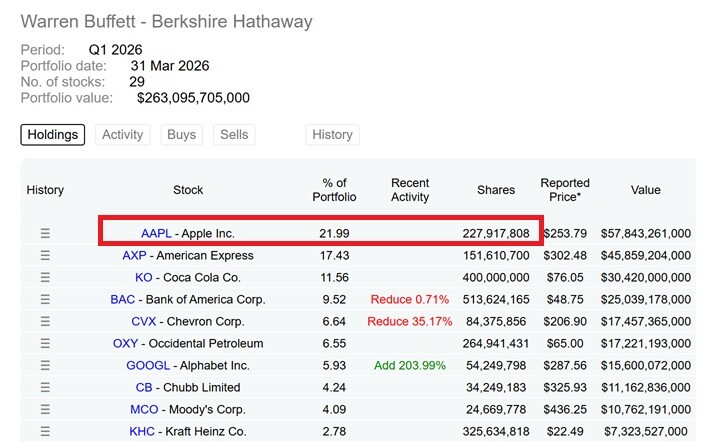The image size is (711, 442).
Task: Open history icon for American Express row
Action: [x=45, y=256]
